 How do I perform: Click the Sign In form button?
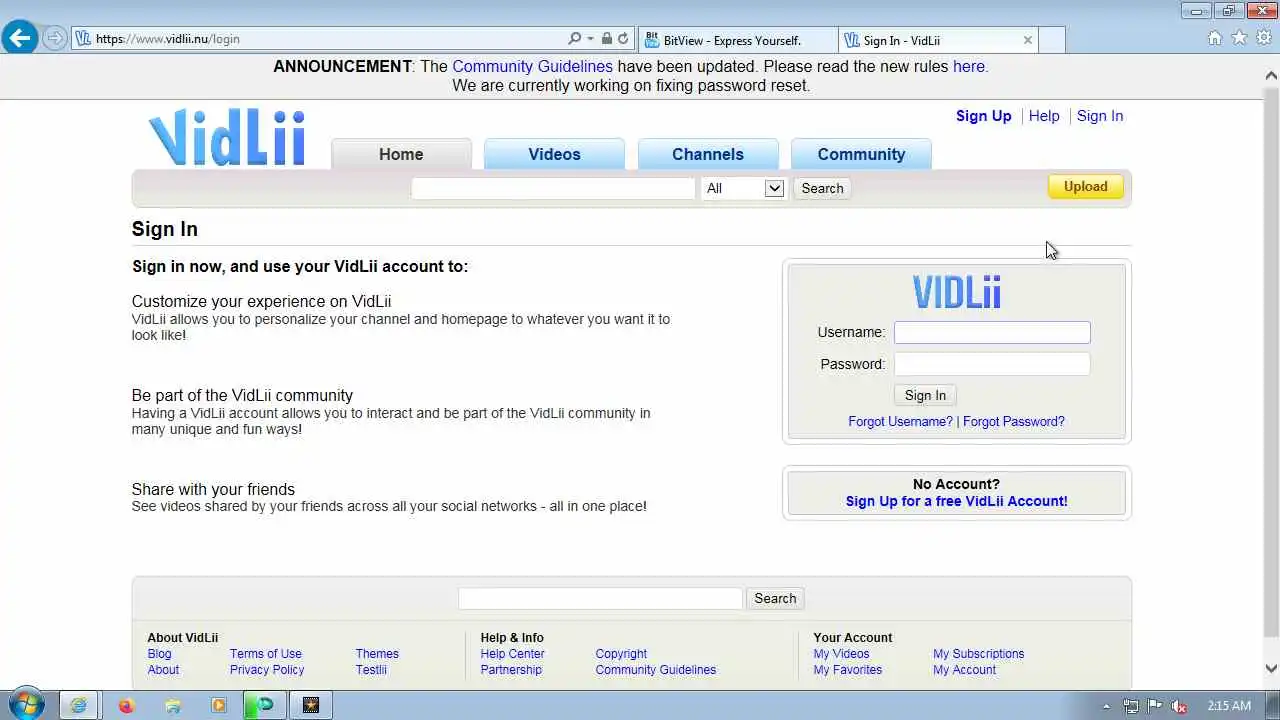point(925,395)
